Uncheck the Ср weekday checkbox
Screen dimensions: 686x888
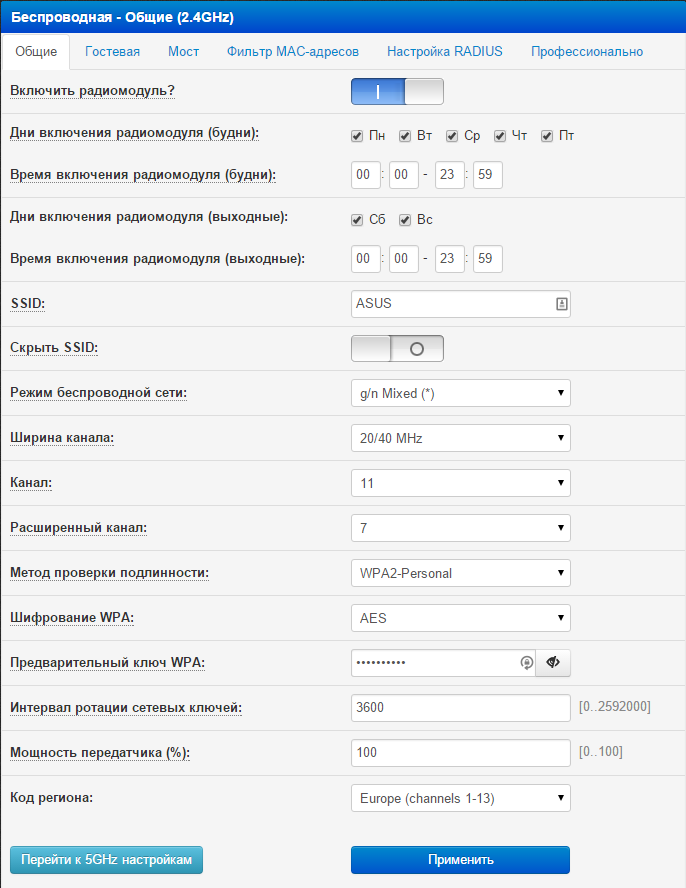pos(452,136)
